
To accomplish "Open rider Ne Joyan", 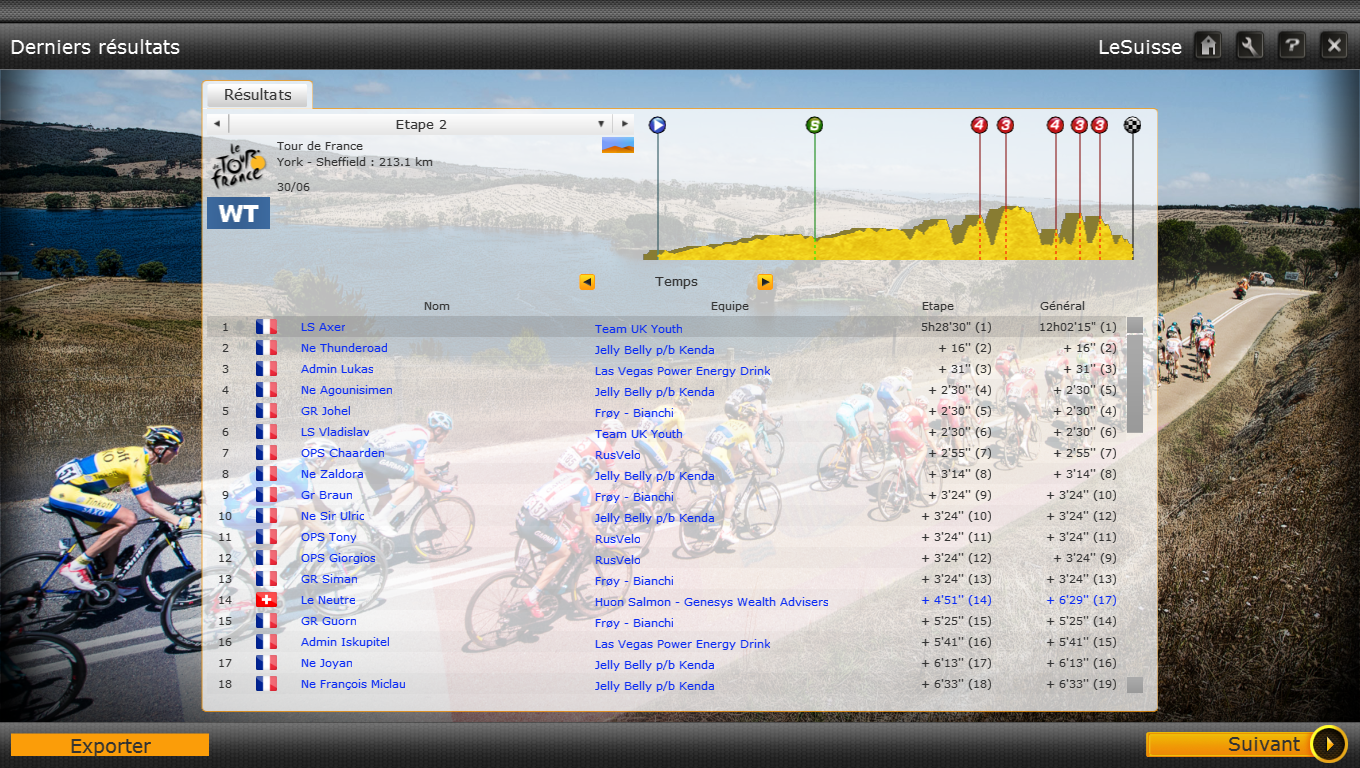I will 327,663.
